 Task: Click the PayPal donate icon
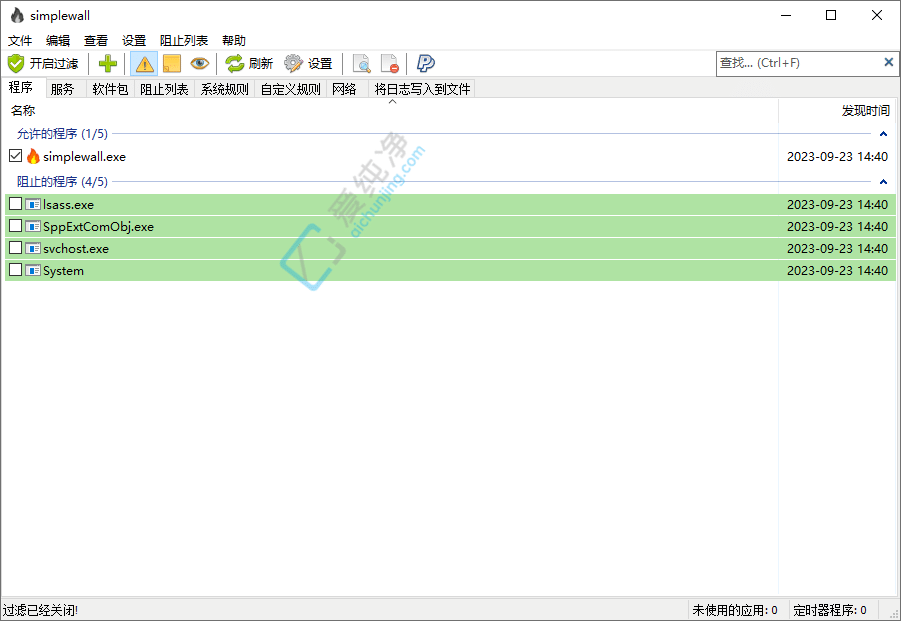(x=426, y=63)
